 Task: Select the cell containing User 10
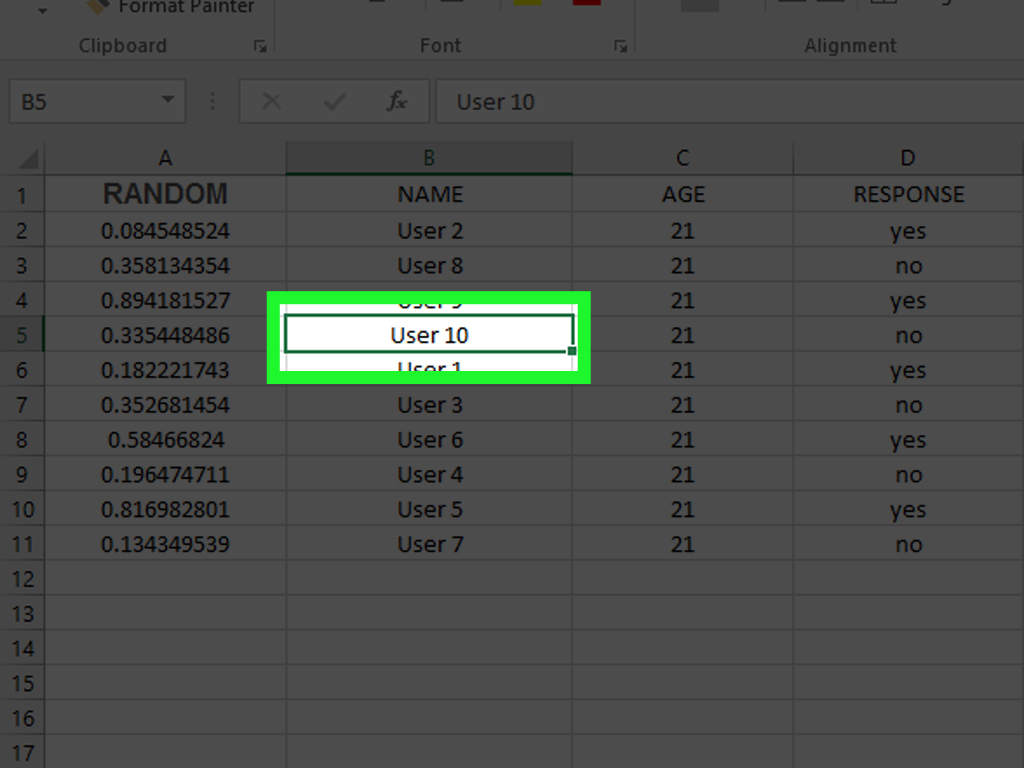pyautogui.click(x=429, y=335)
